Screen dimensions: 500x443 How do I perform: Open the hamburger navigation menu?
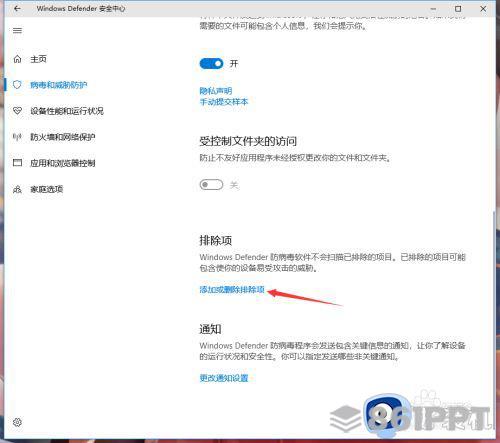point(17,31)
